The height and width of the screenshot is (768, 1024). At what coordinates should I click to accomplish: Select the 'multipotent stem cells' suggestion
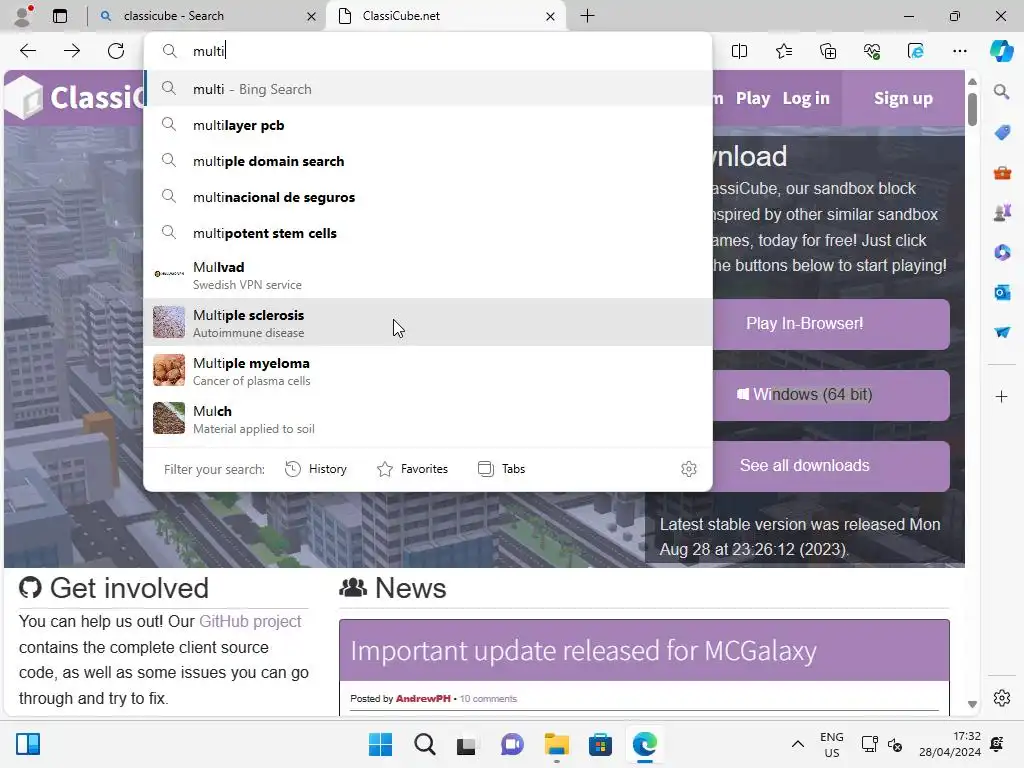428,232
